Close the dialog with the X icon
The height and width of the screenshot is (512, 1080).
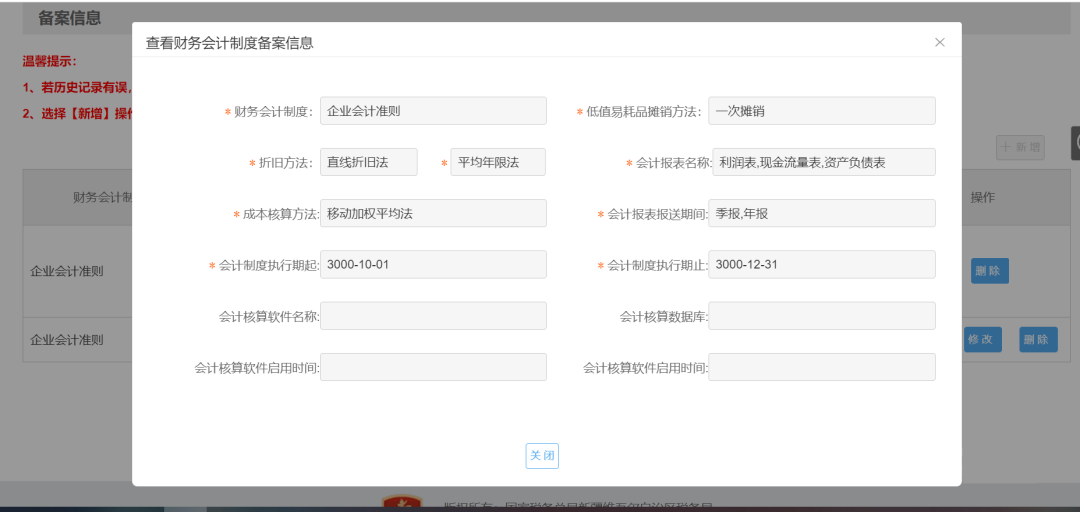click(939, 42)
